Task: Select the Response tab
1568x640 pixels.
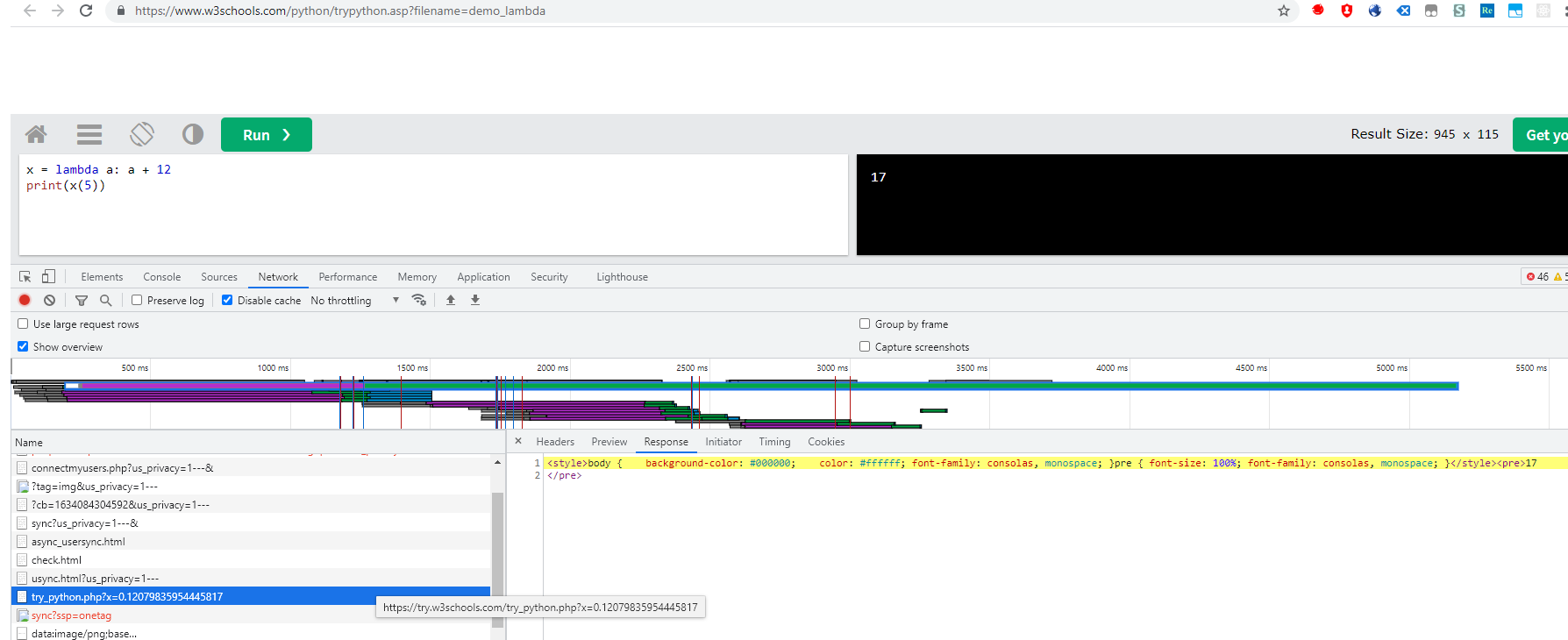Action: pyautogui.click(x=666, y=442)
